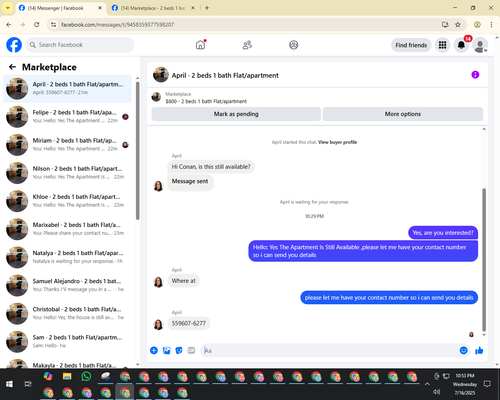Attach a photo using composer image icon

pyautogui.click(x=166, y=350)
